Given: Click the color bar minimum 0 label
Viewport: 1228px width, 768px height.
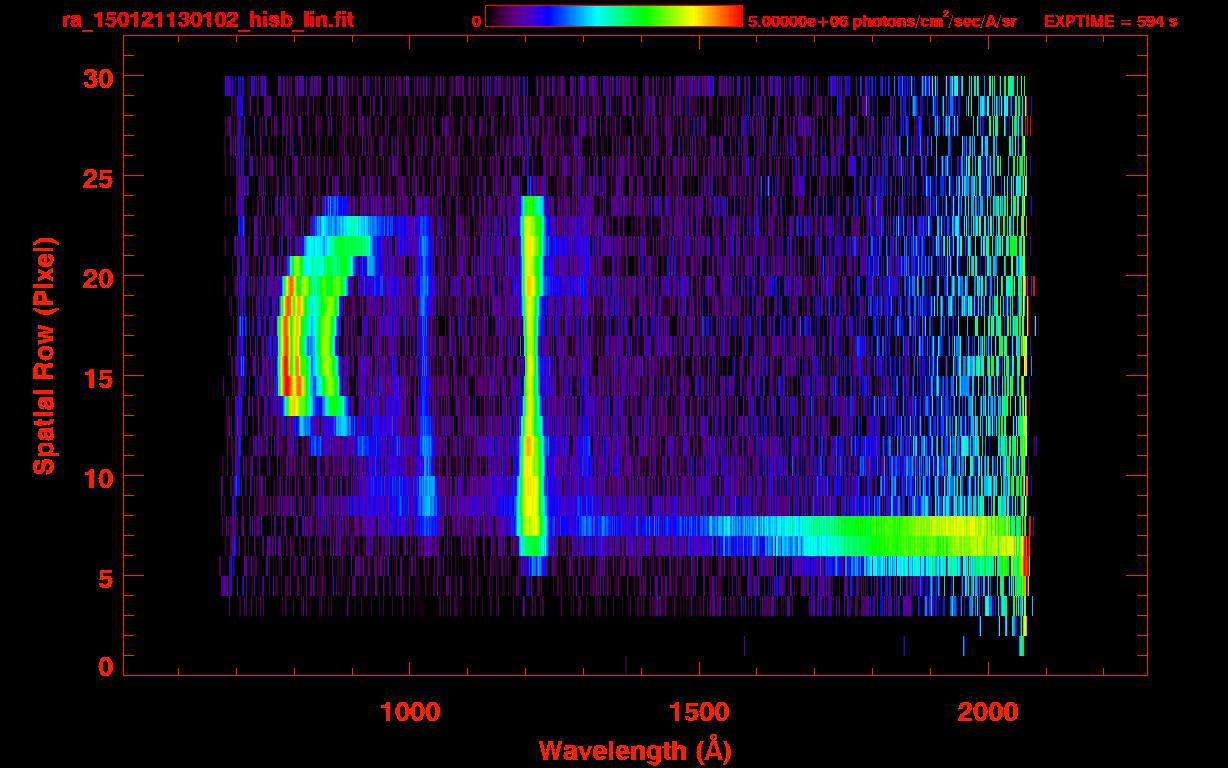Looking at the screenshot, I should pos(476,21).
